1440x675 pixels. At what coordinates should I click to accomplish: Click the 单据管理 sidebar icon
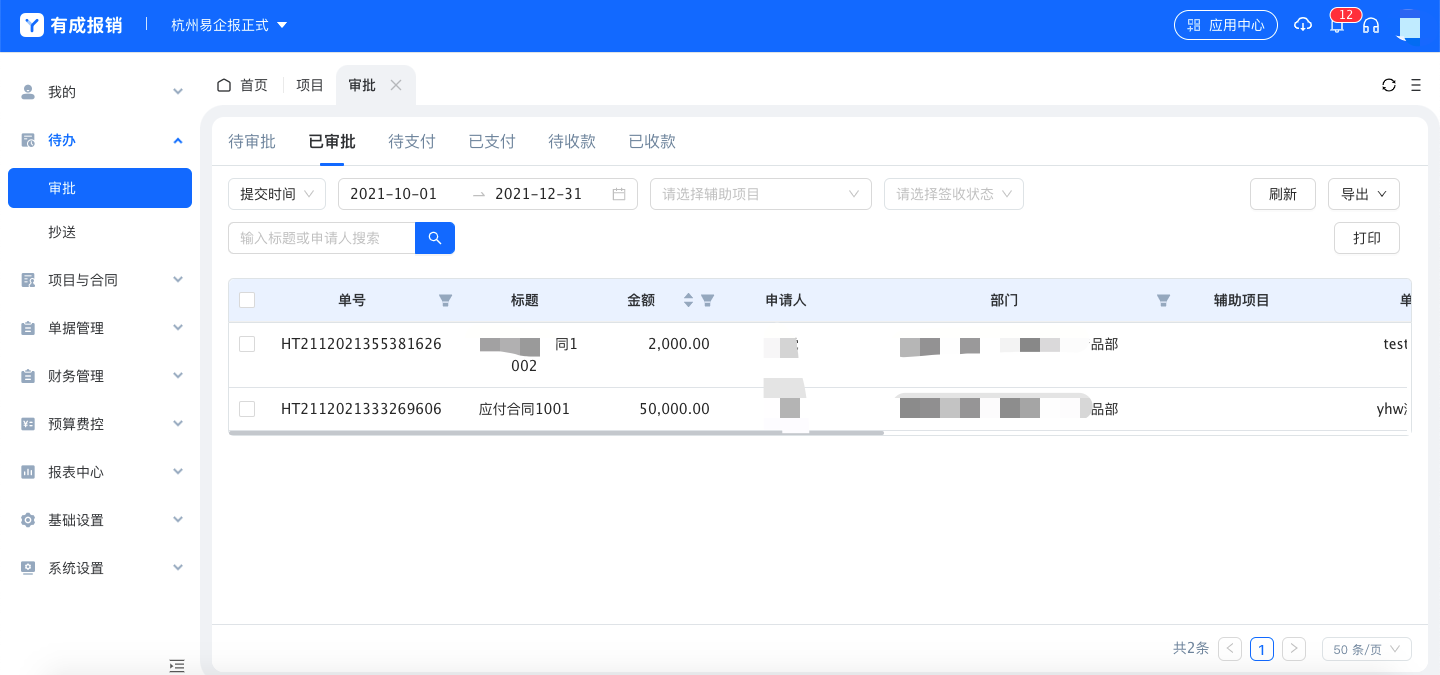pyautogui.click(x=28, y=328)
